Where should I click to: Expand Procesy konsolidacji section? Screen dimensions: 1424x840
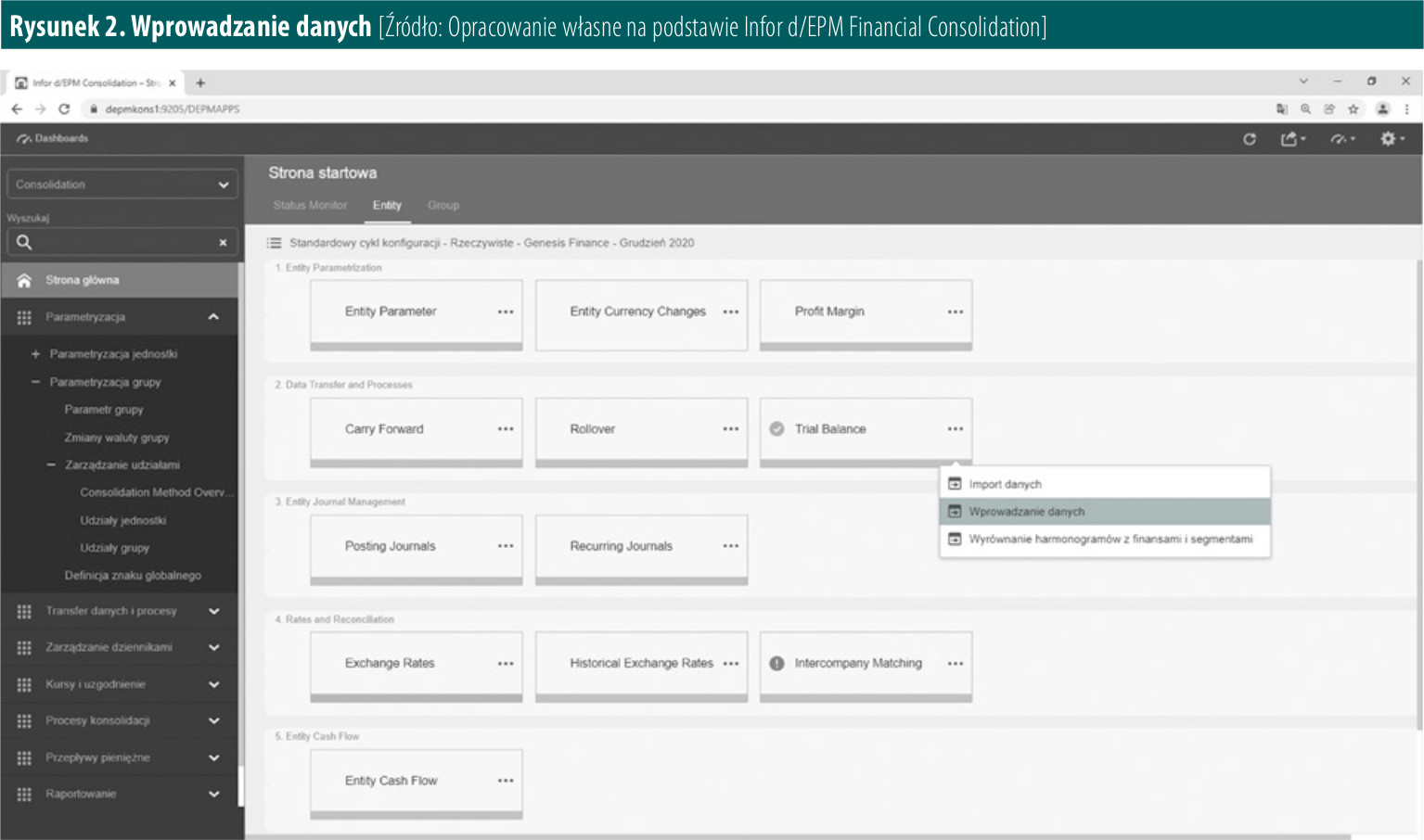click(213, 720)
